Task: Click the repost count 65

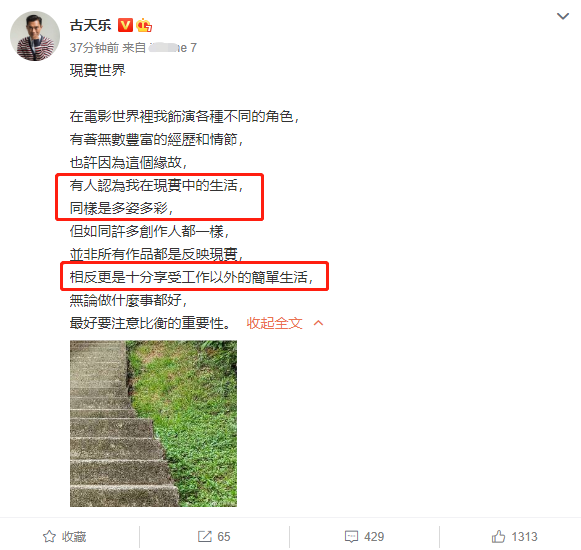Action: (224, 537)
